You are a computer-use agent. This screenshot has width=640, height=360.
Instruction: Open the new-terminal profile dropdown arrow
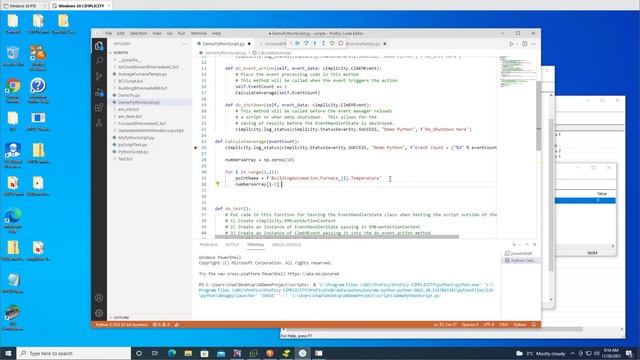tap(520, 244)
